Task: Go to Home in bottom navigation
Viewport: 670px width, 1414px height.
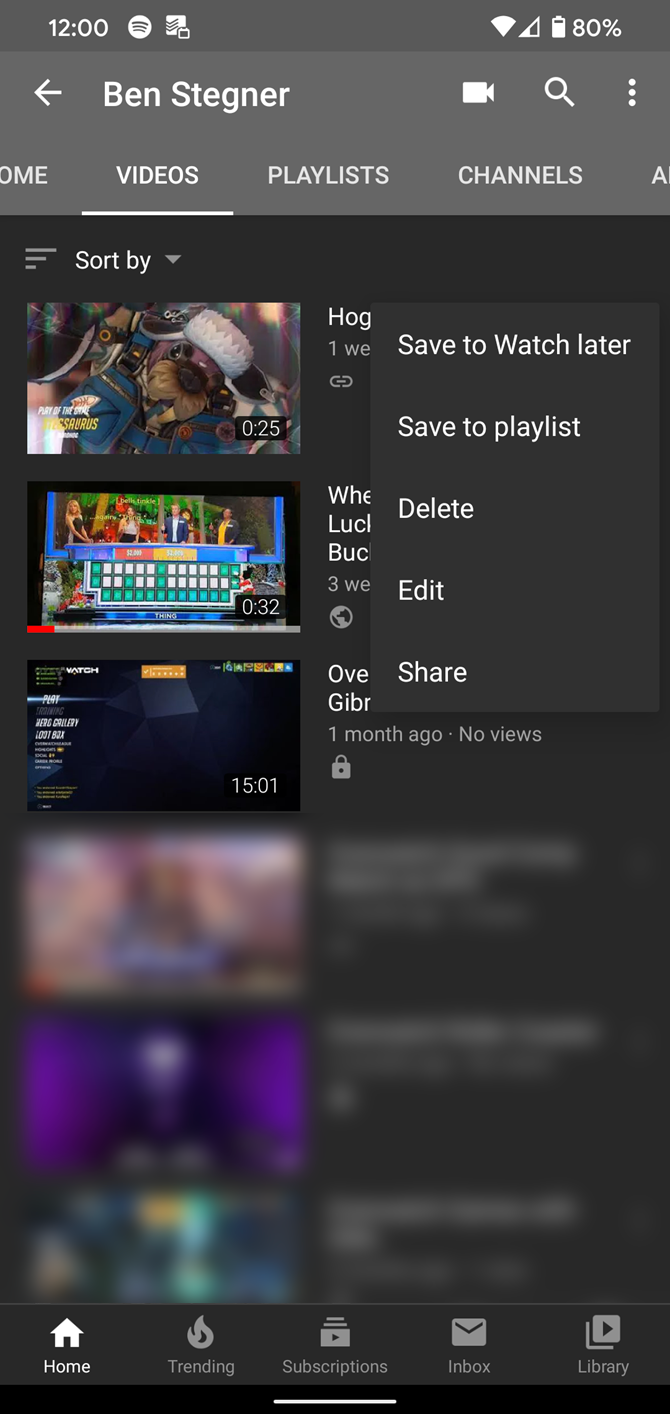Action: (67, 1345)
